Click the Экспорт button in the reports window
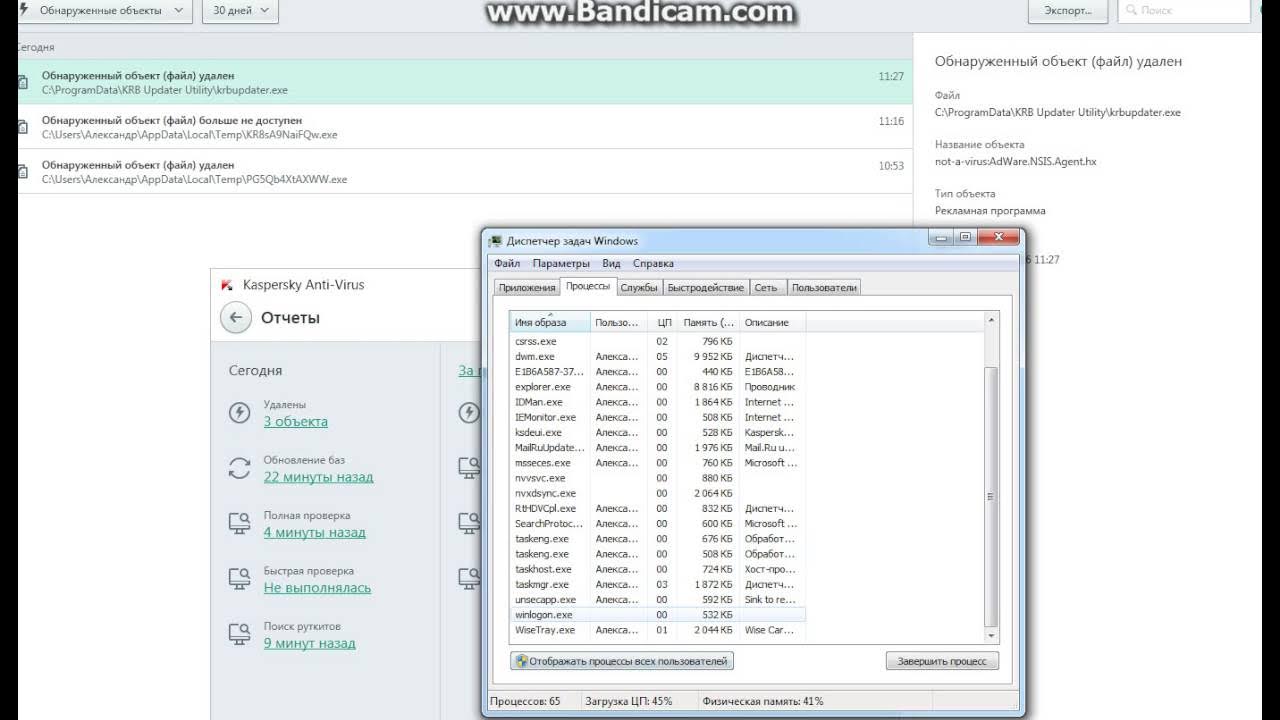 (1068, 10)
